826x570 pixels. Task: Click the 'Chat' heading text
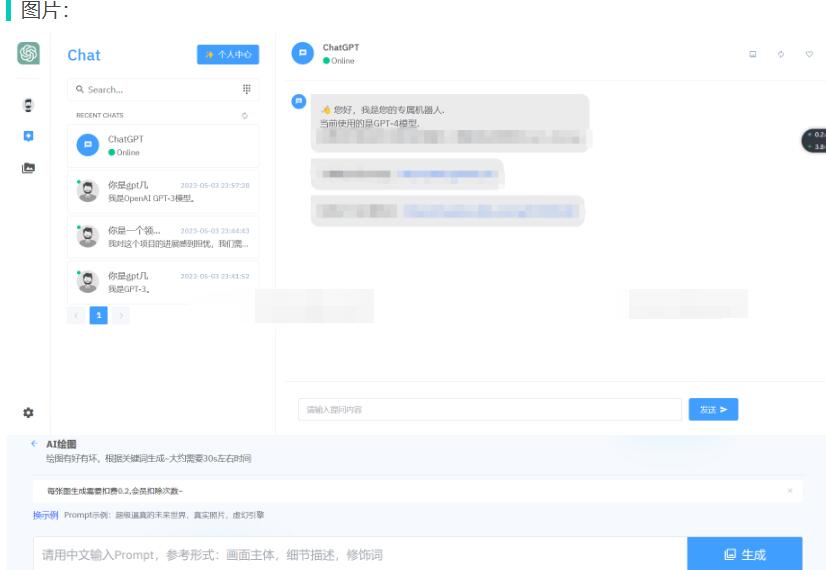point(84,55)
